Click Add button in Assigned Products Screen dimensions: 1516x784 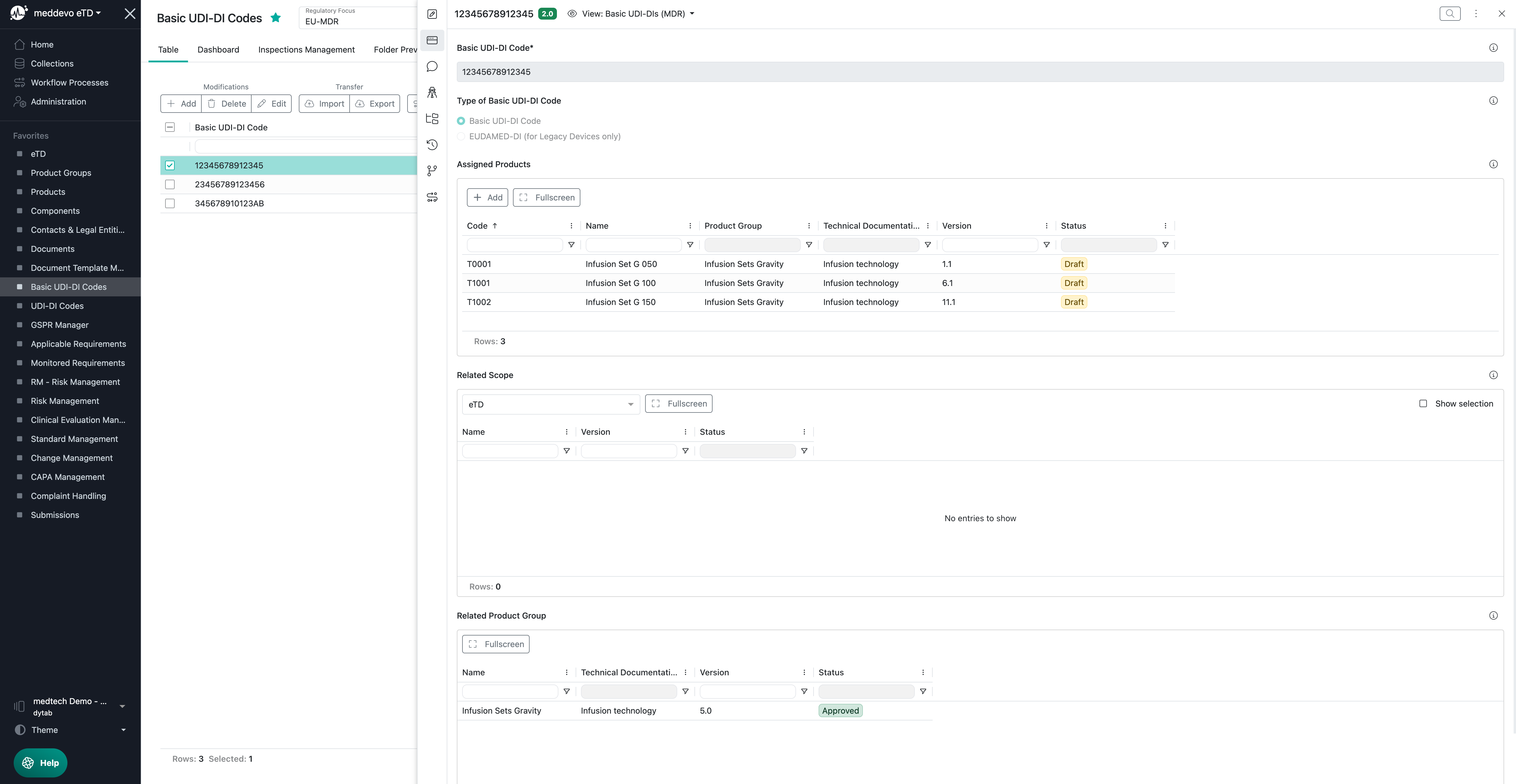(x=487, y=198)
